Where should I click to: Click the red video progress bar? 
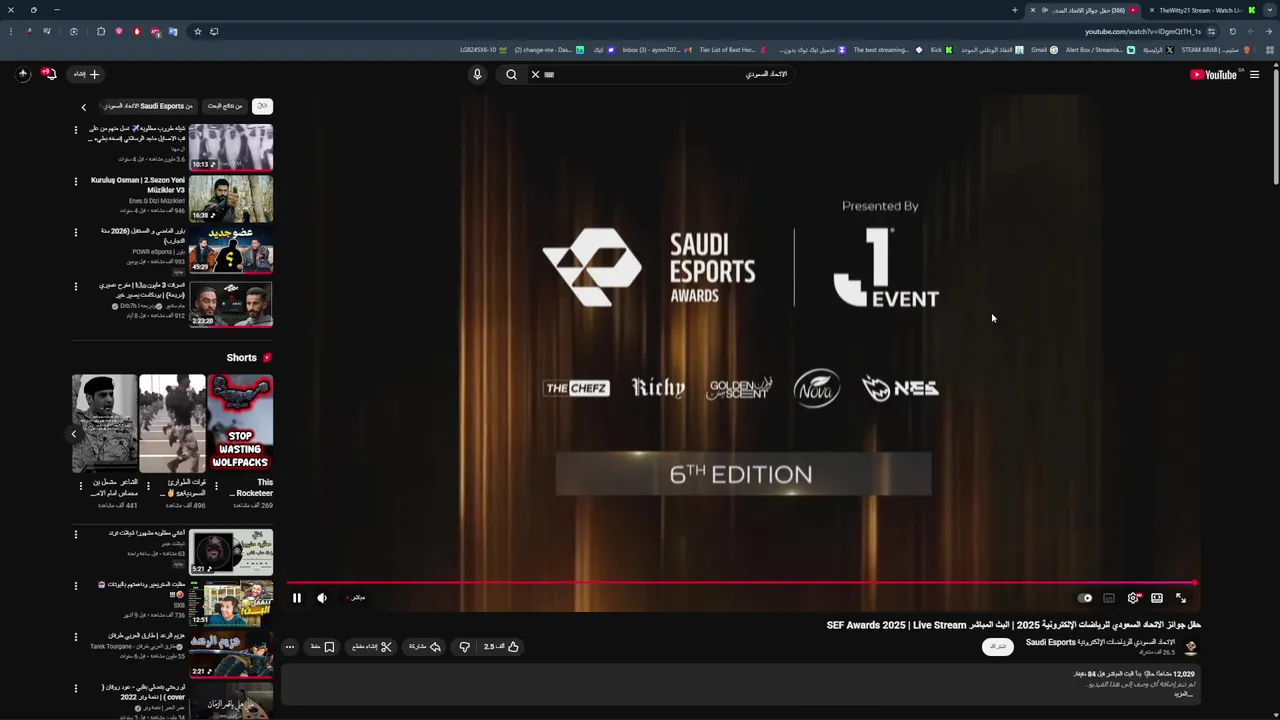741,583
